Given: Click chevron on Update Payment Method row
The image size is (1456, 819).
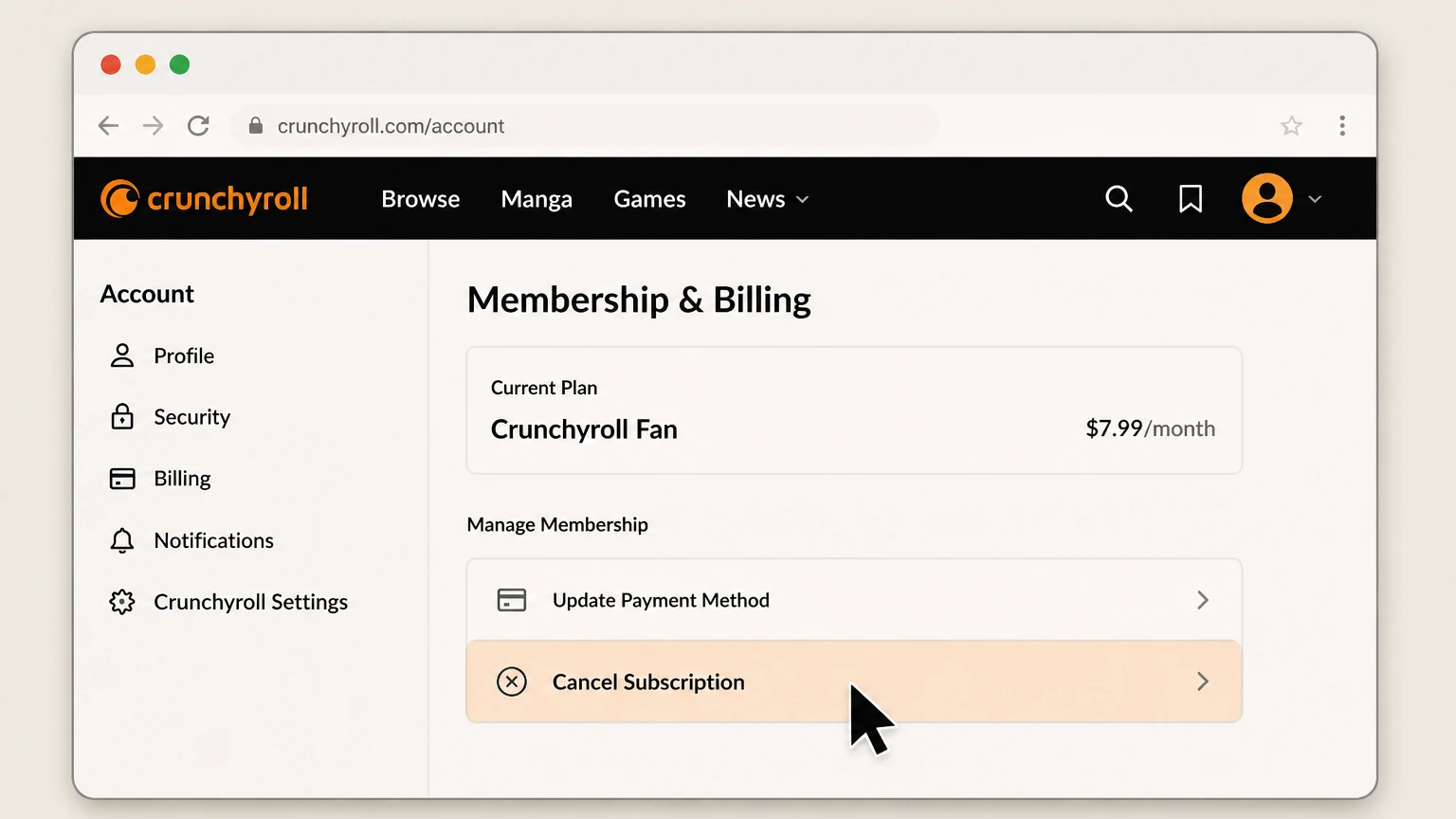Looking at the screenshot, I should pos(1203,600).
